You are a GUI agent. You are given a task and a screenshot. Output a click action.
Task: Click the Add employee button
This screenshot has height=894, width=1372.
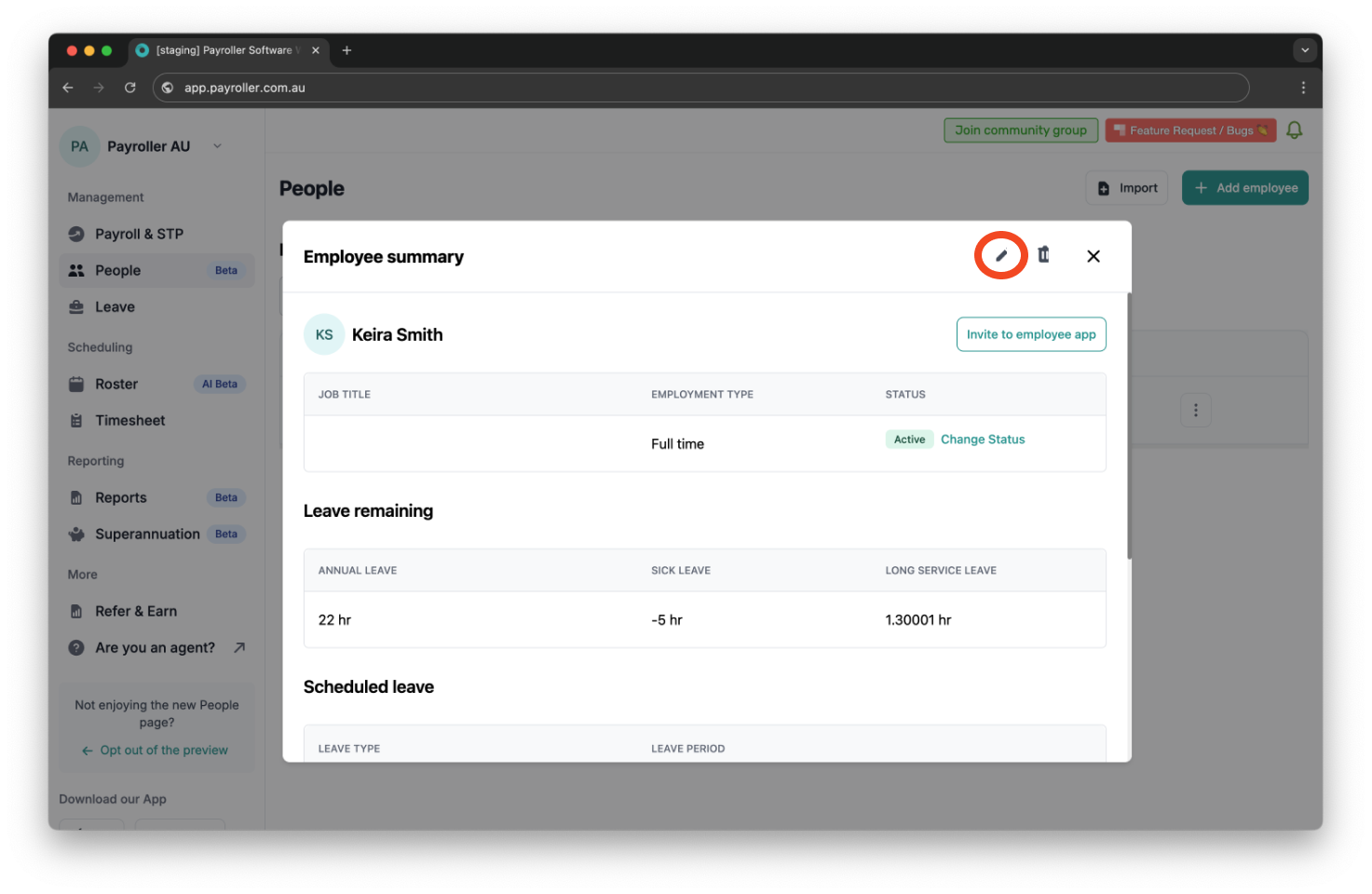pos(1244,187)
